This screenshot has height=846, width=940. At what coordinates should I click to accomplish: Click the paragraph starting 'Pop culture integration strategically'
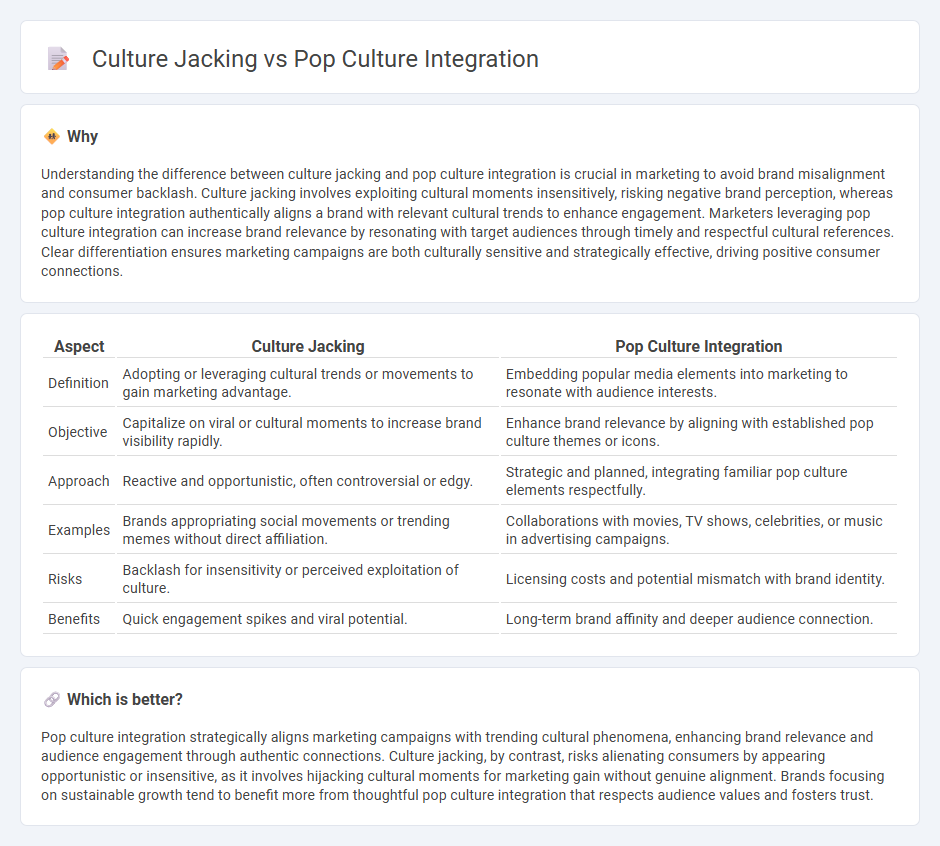(x=463, y=766)
